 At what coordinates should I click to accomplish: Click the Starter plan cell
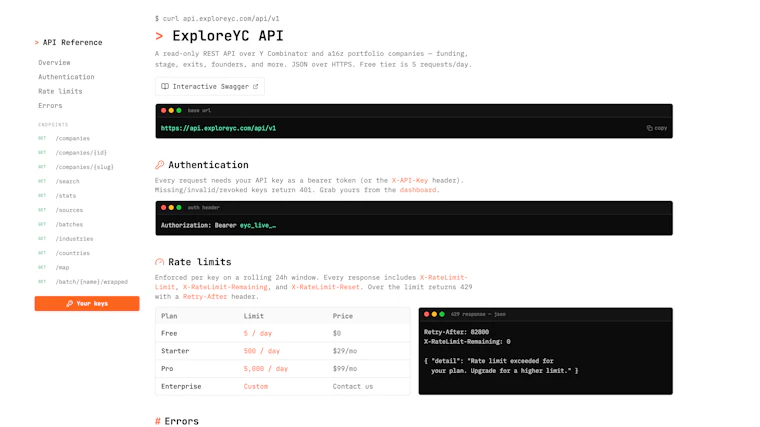pyautogui.click(x=175, y=351)
